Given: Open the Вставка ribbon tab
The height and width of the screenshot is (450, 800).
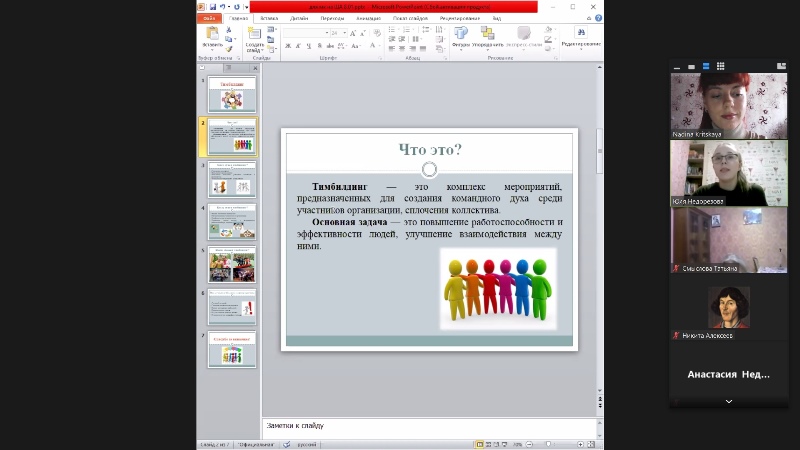Looking at the screenshot, I should [269, 18].
